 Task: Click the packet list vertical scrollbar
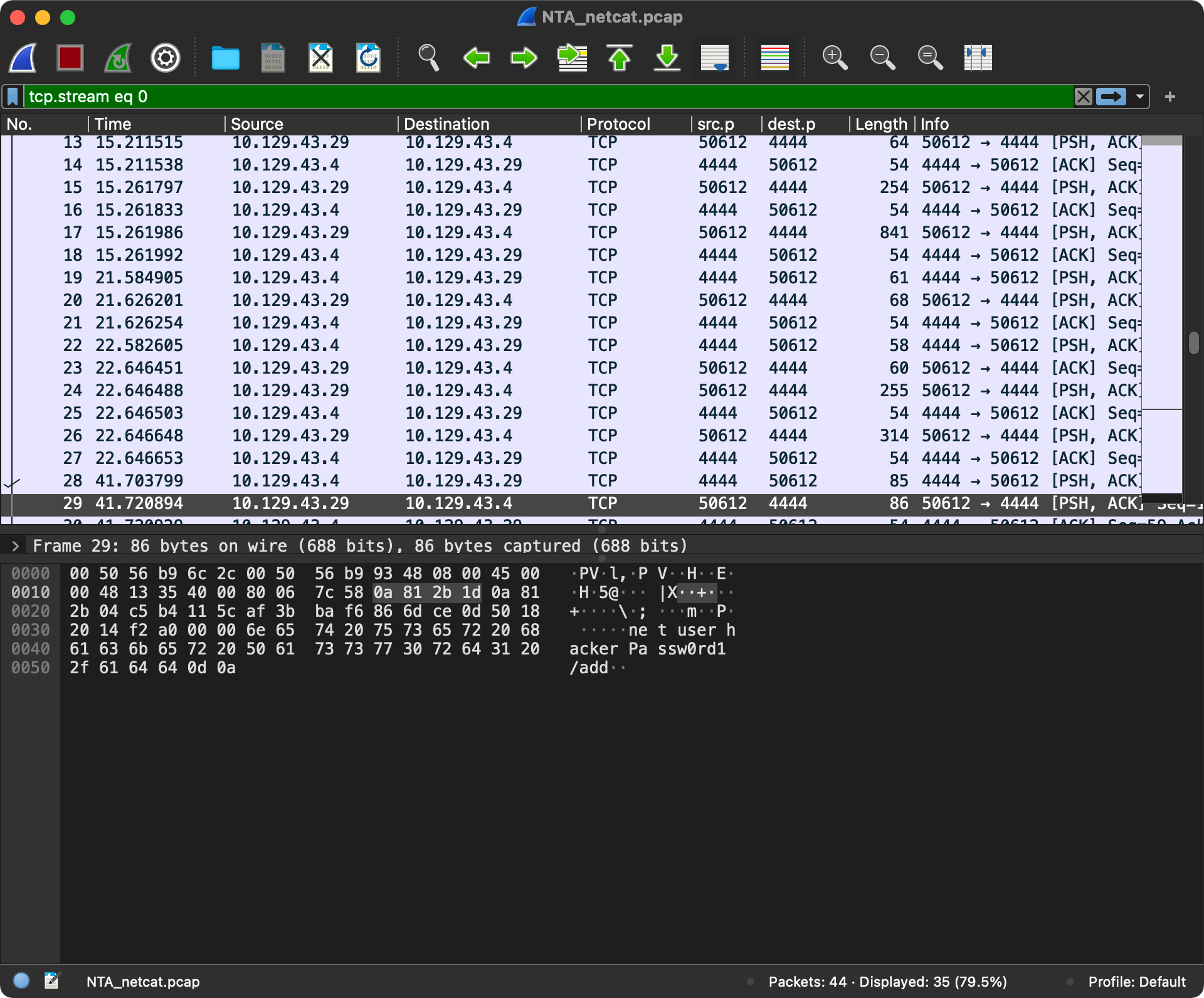1193,342
